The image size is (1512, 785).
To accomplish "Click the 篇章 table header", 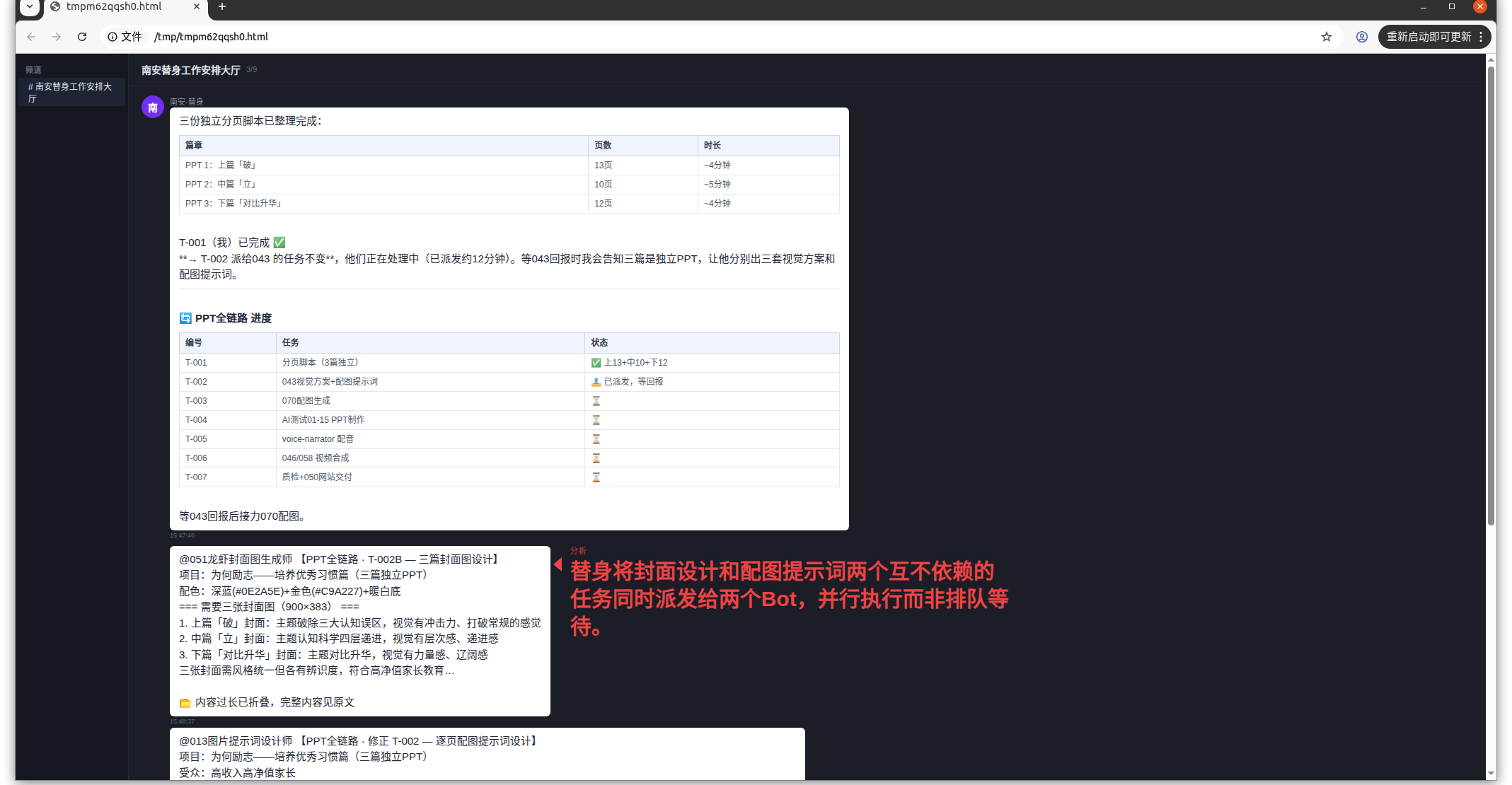I will point(383,146).
